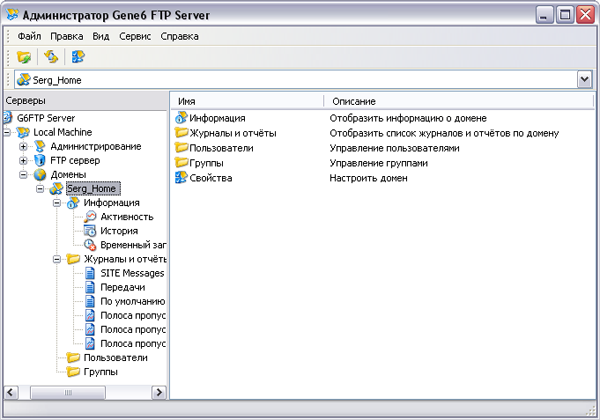
Task: Click the Информация icon in the tree
Action: (x=73, y=203)
